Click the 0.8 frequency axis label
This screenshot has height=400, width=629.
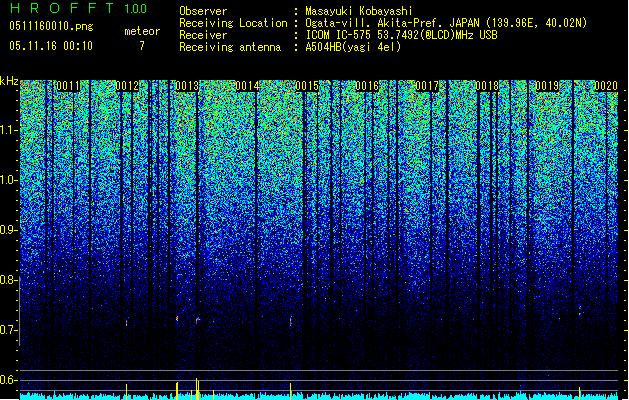click(9, 280)
